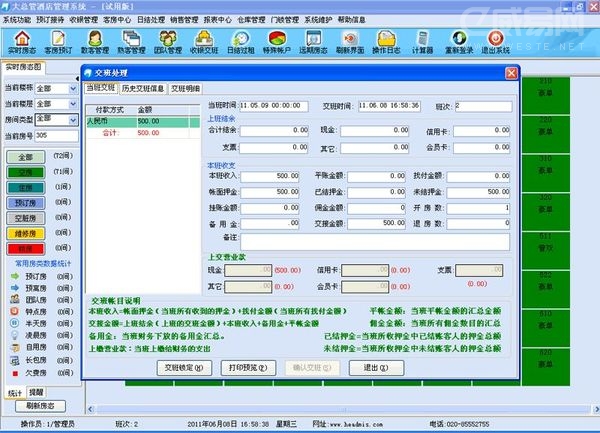Click the 退出系统 exit icon

tap(494, 42)
